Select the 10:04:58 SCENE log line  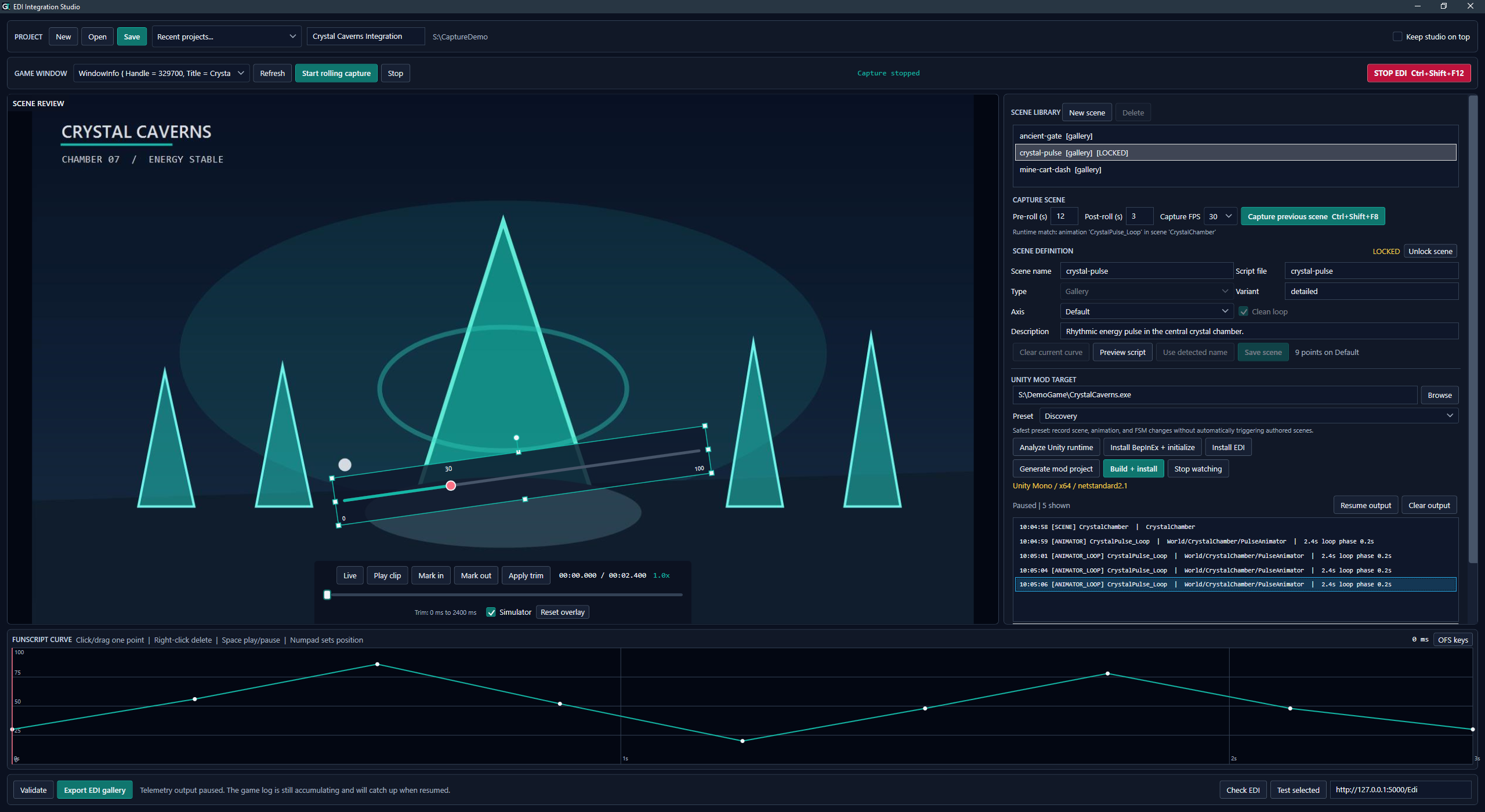pos(1236,527)
